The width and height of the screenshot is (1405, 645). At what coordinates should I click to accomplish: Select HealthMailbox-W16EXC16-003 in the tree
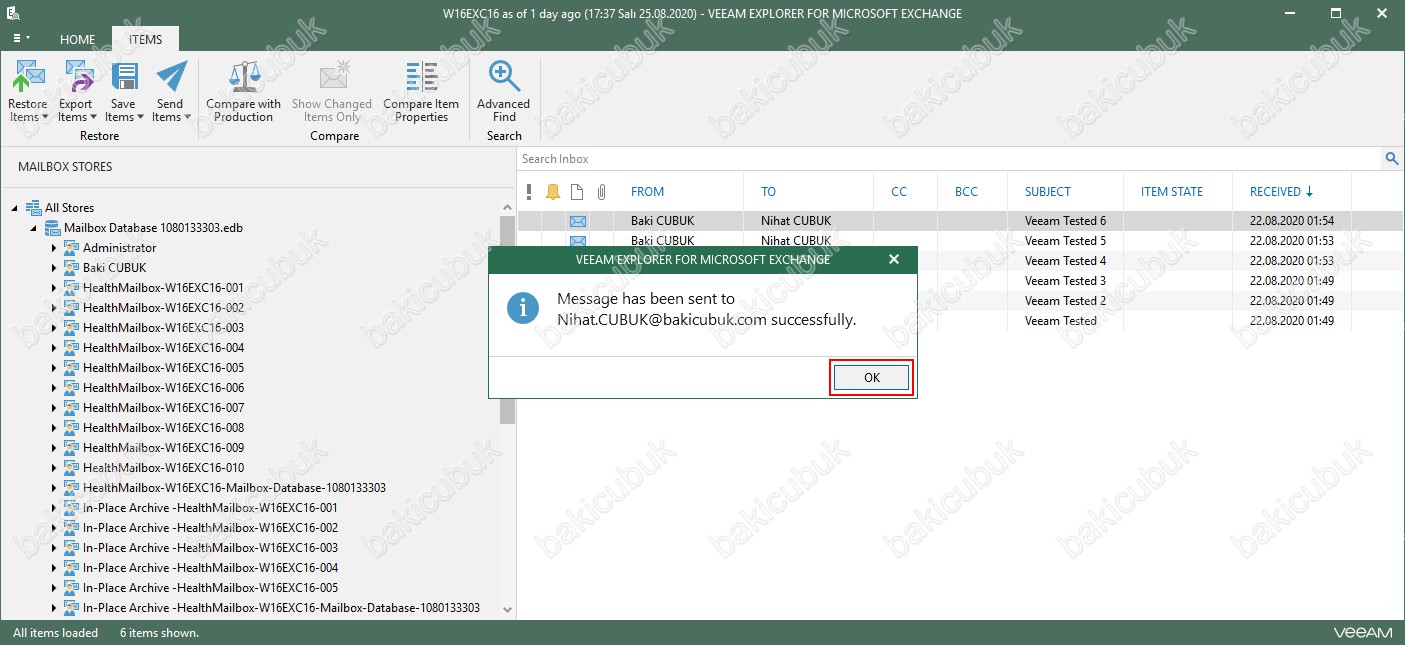click(x=163, y=328)
